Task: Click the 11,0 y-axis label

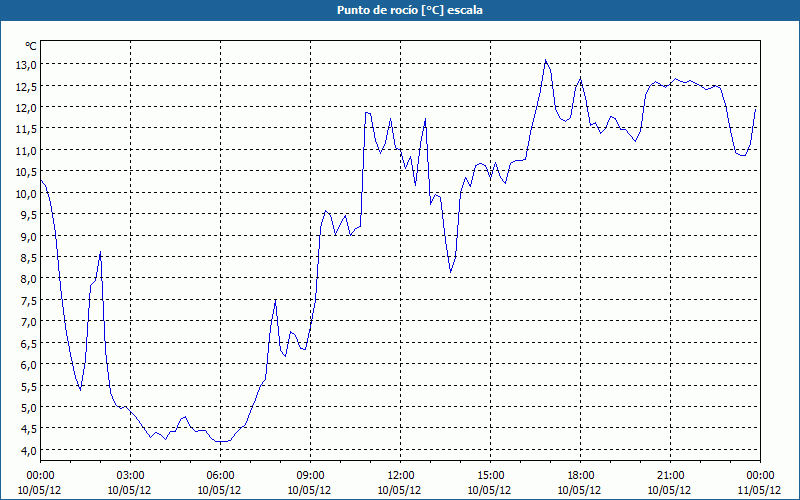Action: click(28, 150)
